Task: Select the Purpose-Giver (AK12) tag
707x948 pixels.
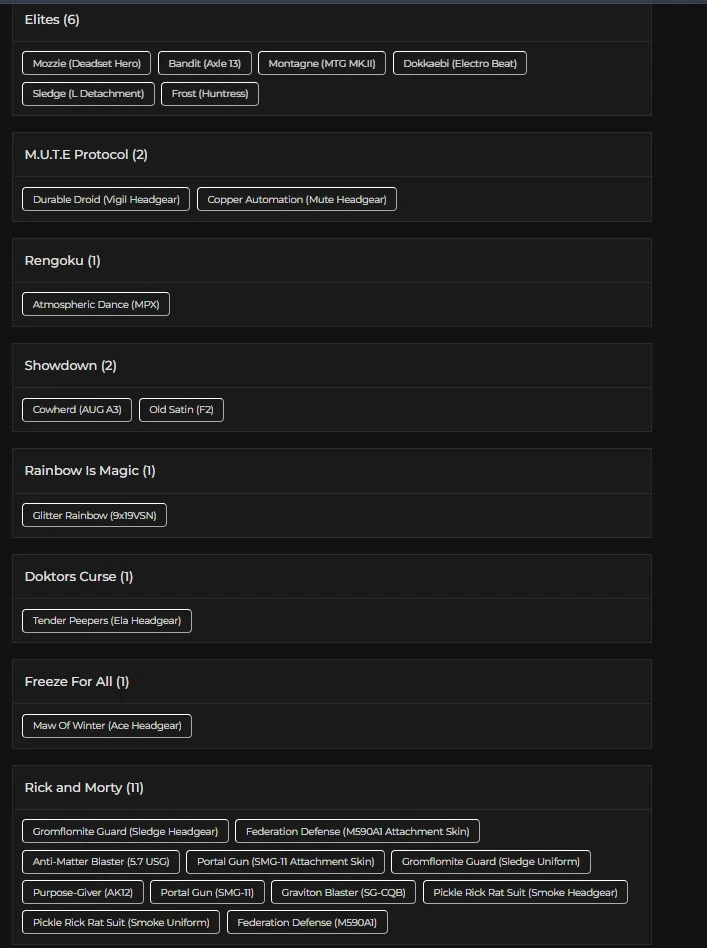Action: [x=83, y=892]
